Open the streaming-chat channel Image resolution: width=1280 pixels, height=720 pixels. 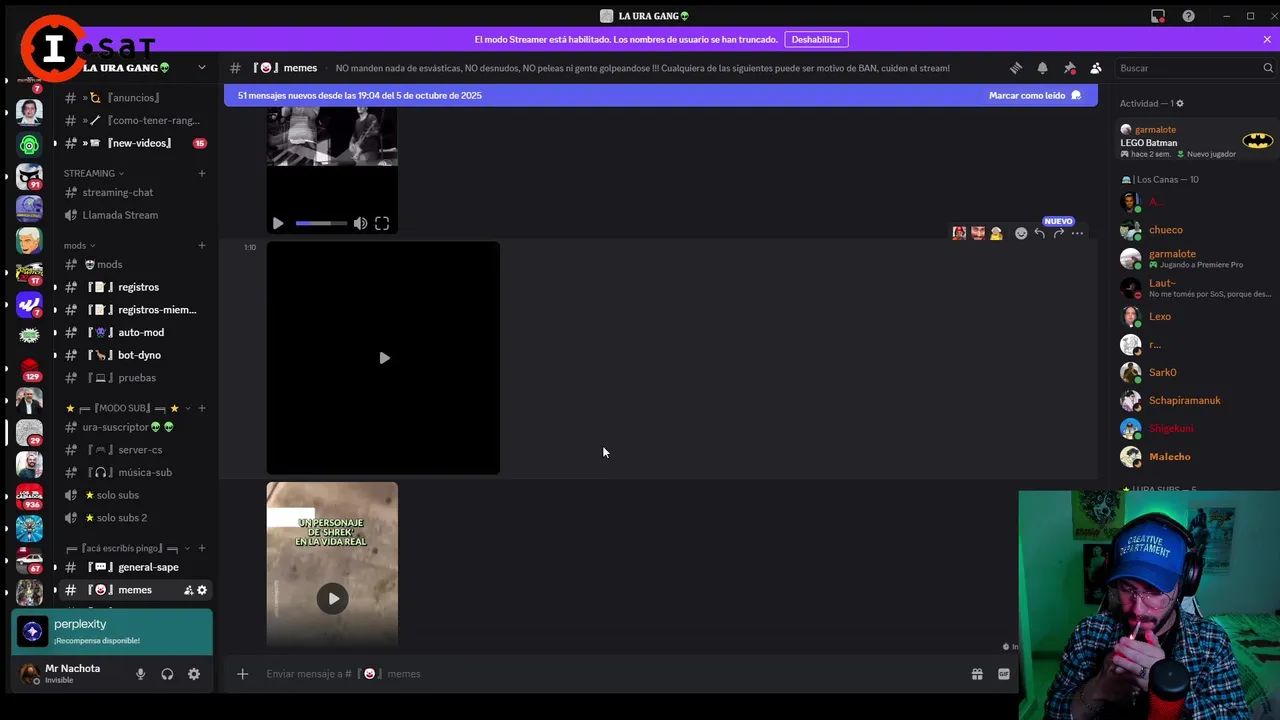[x=135, y=192]
